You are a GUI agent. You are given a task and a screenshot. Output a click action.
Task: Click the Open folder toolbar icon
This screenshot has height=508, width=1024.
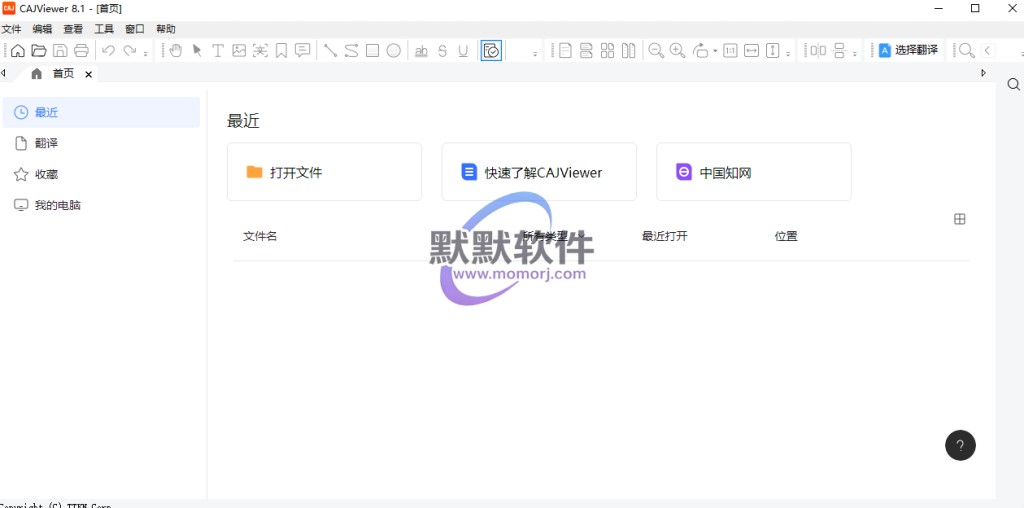(39, 50)
